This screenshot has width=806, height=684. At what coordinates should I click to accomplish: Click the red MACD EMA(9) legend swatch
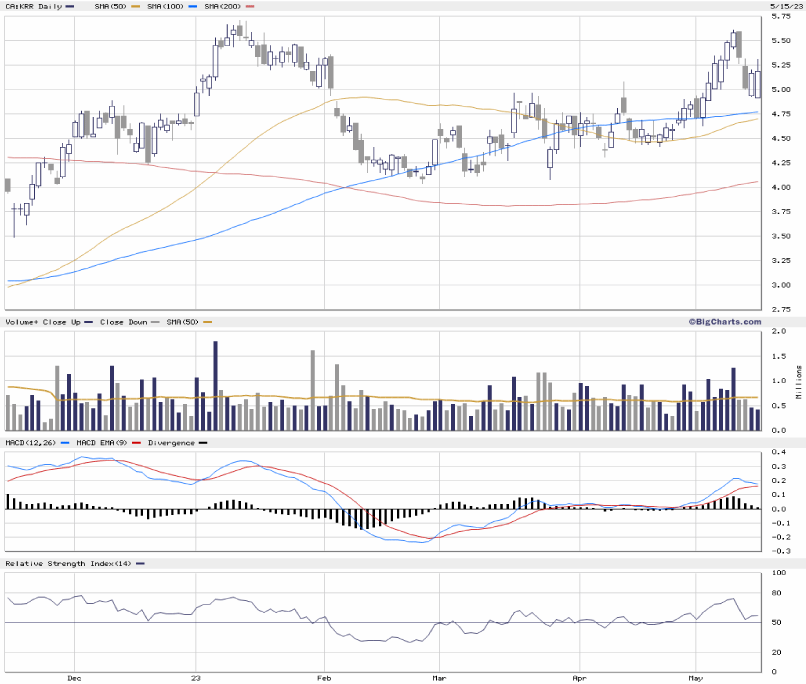point(138,442)
